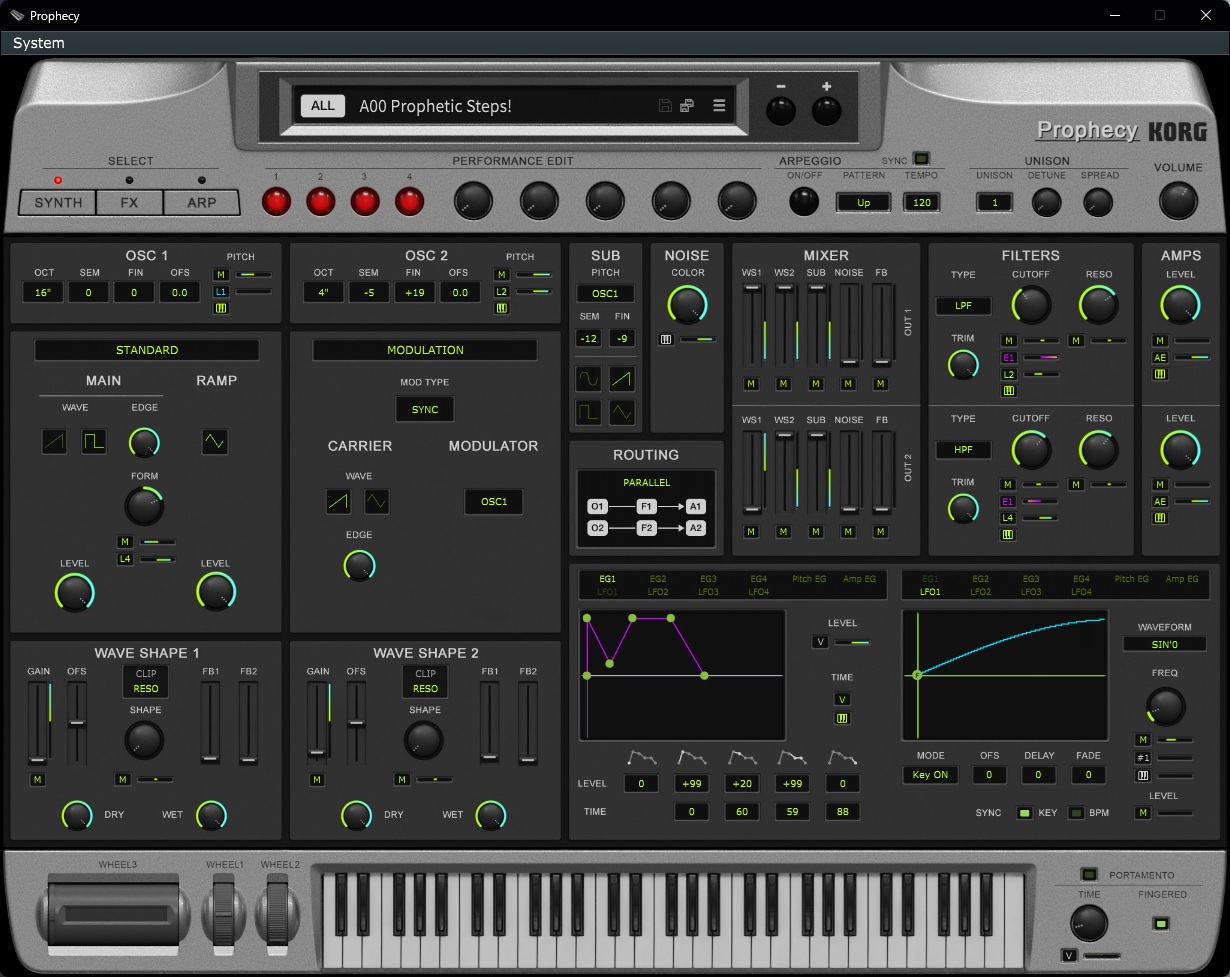Click the save-as double floppy icon
Image resolution: width=1230 pixels, height=977 pixels.
point(688,106)
